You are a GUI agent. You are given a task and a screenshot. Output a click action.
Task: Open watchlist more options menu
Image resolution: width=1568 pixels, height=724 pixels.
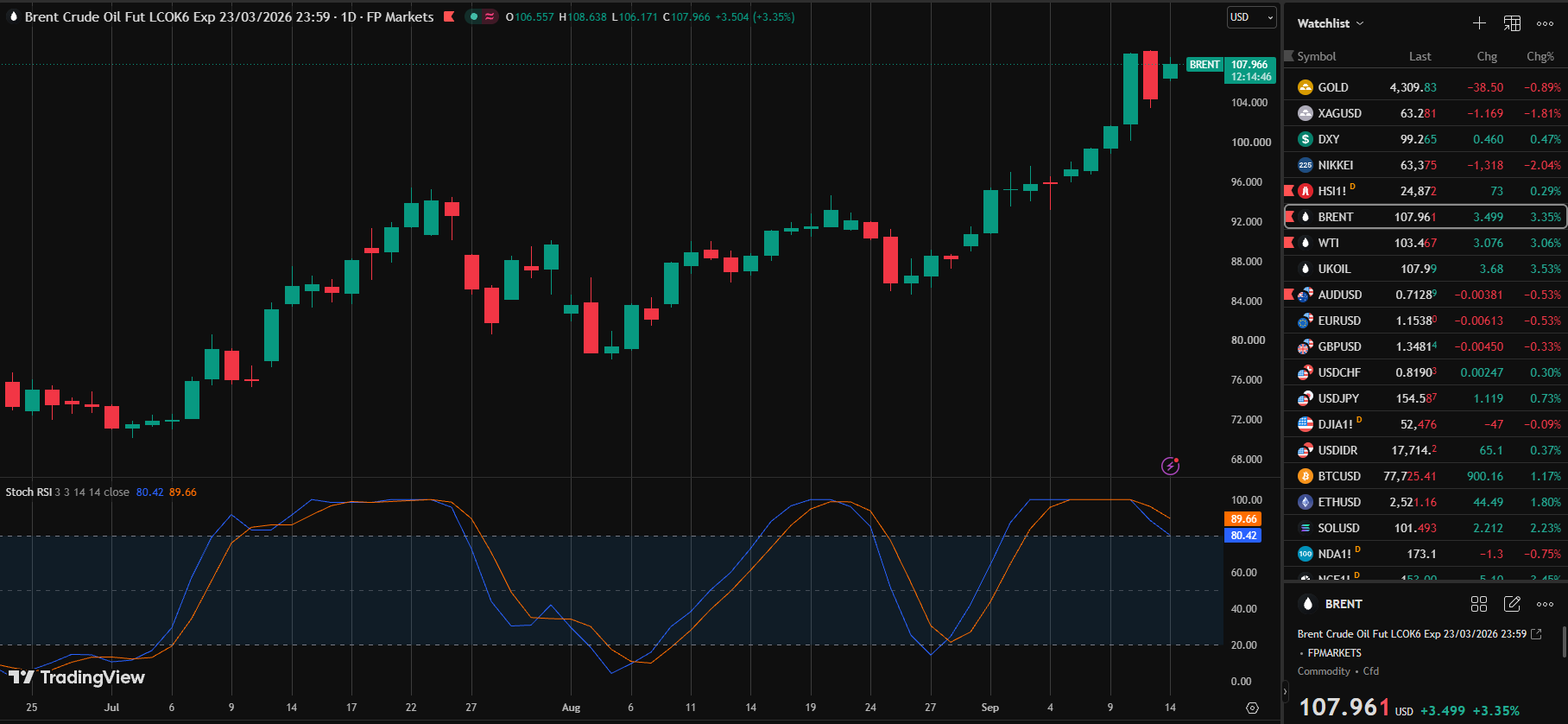(1546, 23)
